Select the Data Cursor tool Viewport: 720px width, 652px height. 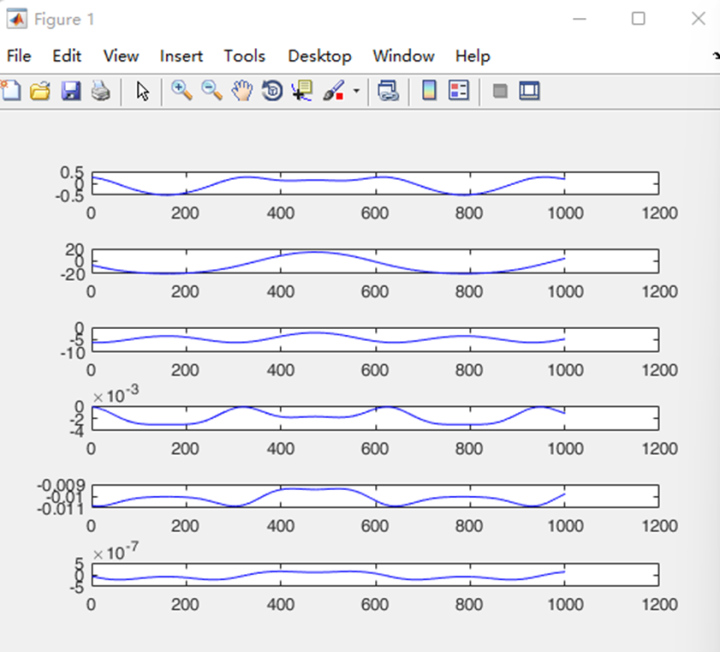click(x=302, y=90)
